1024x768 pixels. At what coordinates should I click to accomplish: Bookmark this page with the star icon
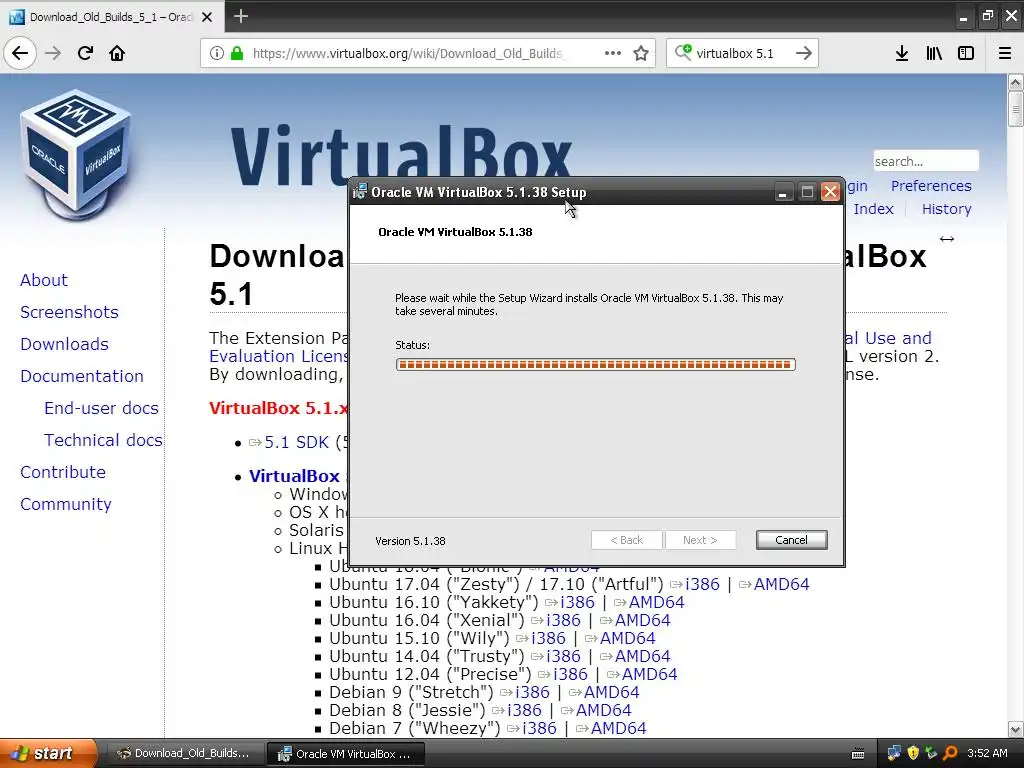click(x=641, y=53)
